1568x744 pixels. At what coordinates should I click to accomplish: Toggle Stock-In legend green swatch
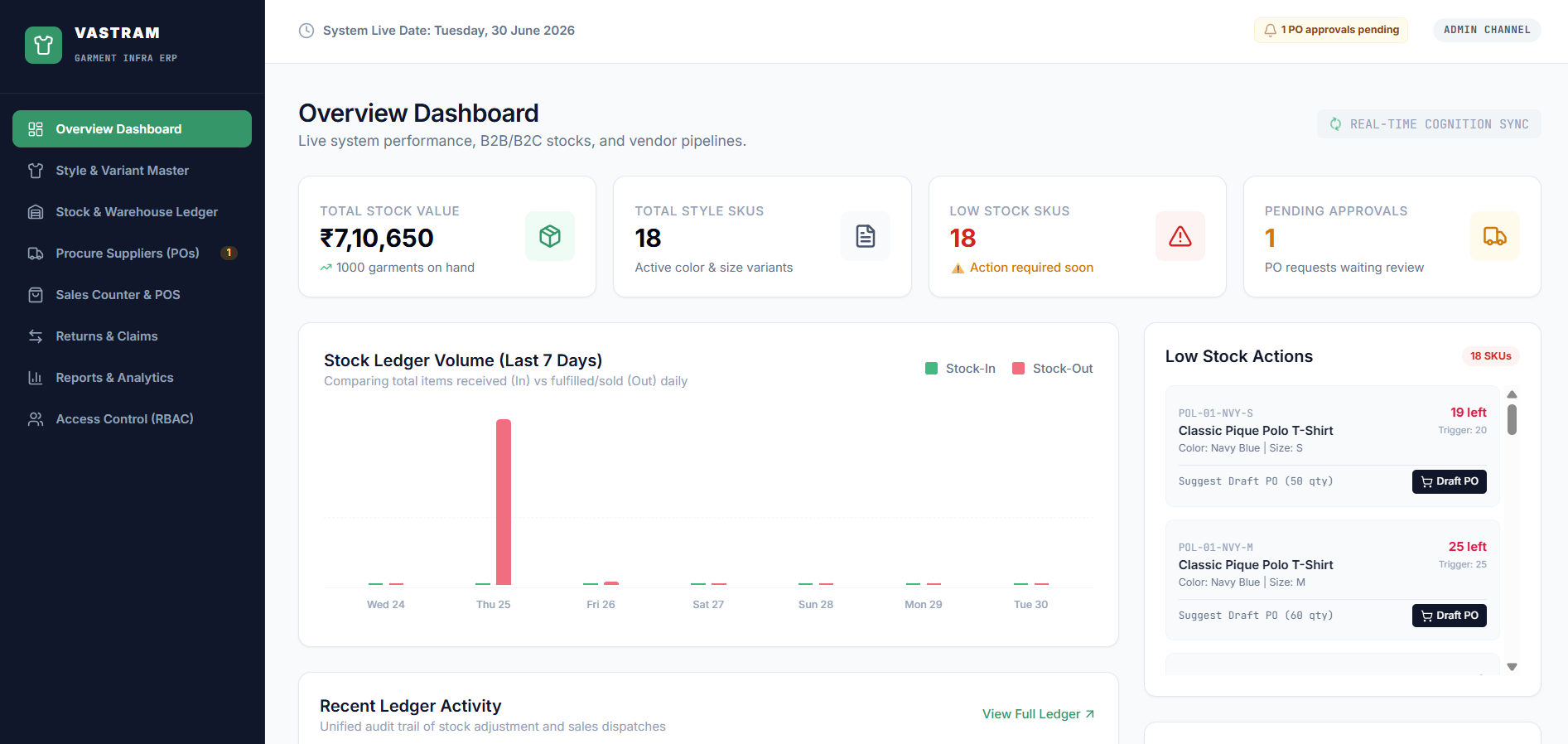coord(931,369)
